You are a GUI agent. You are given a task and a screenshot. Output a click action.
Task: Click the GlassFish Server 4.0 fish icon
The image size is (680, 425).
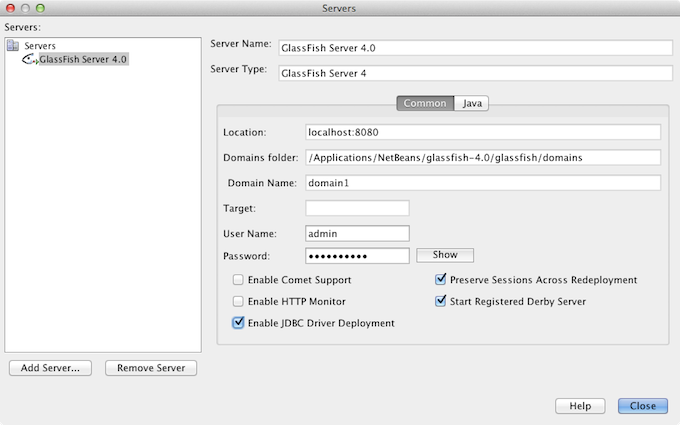(29, 60)
